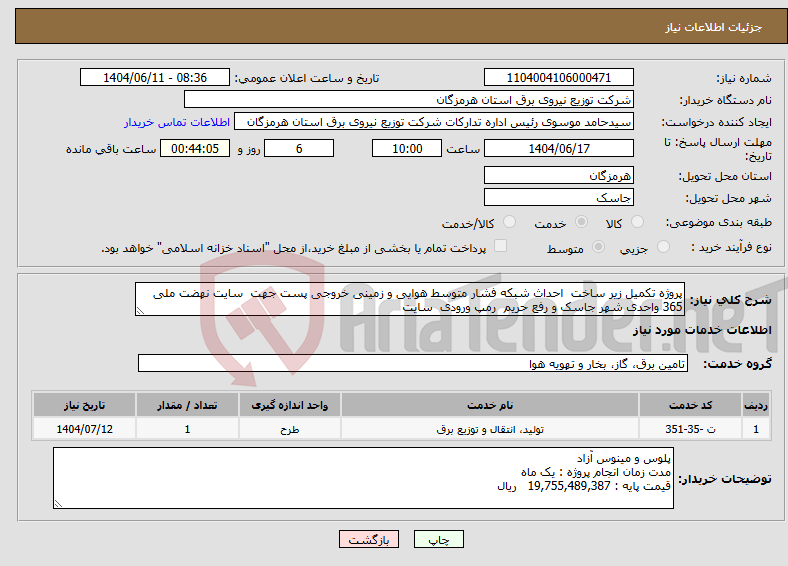Click the service code cell ت -35-351
Screen dimensions: 788x566
[691, 429]
